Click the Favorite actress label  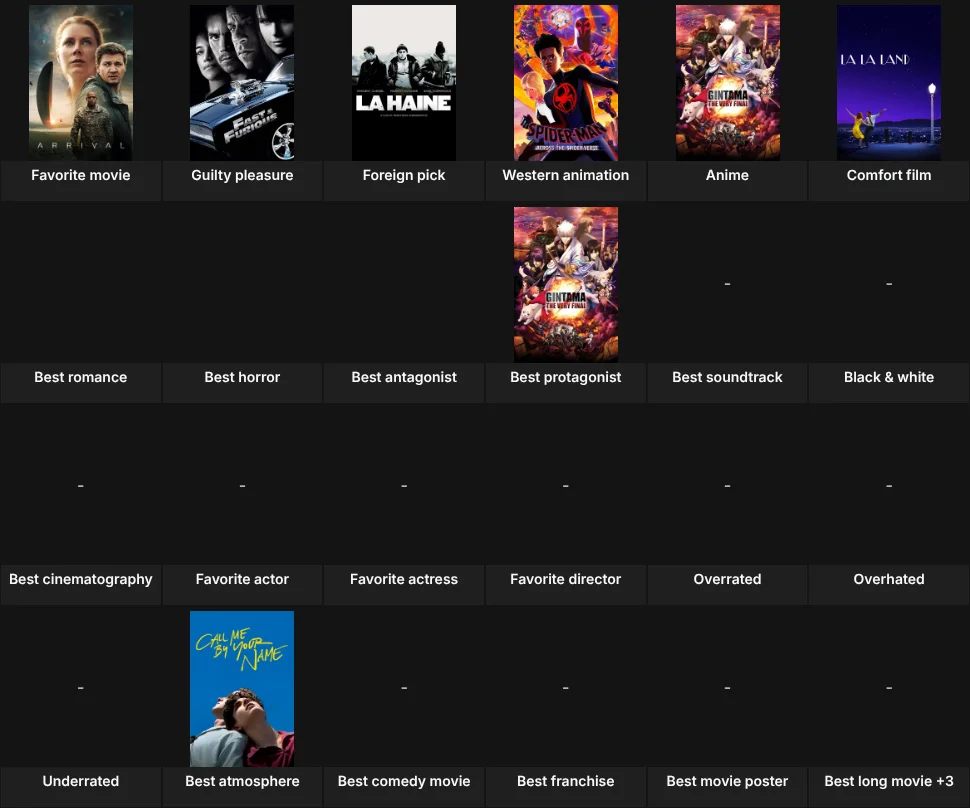(x=404, y=579)
